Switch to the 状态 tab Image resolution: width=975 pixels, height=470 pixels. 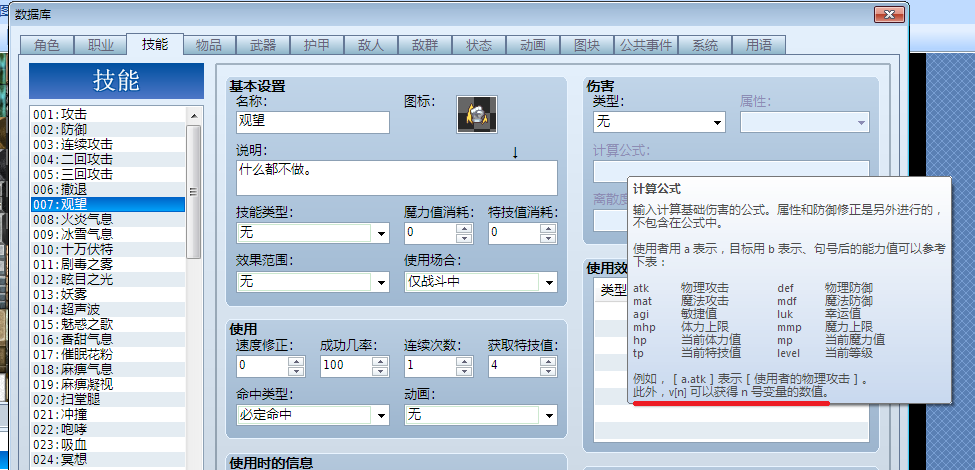pos(479,45)
